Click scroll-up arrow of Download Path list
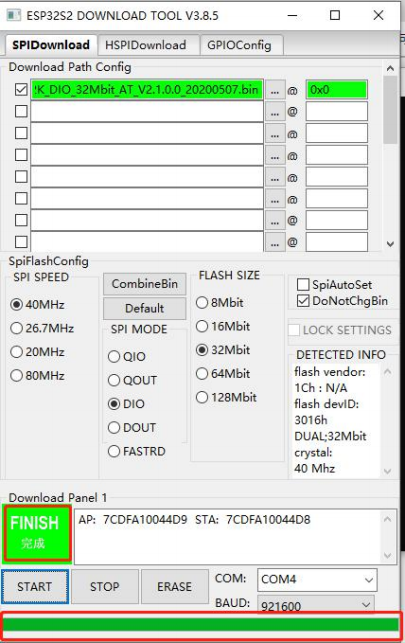Viewport: 405px width, 643px height. coord(390,68)
